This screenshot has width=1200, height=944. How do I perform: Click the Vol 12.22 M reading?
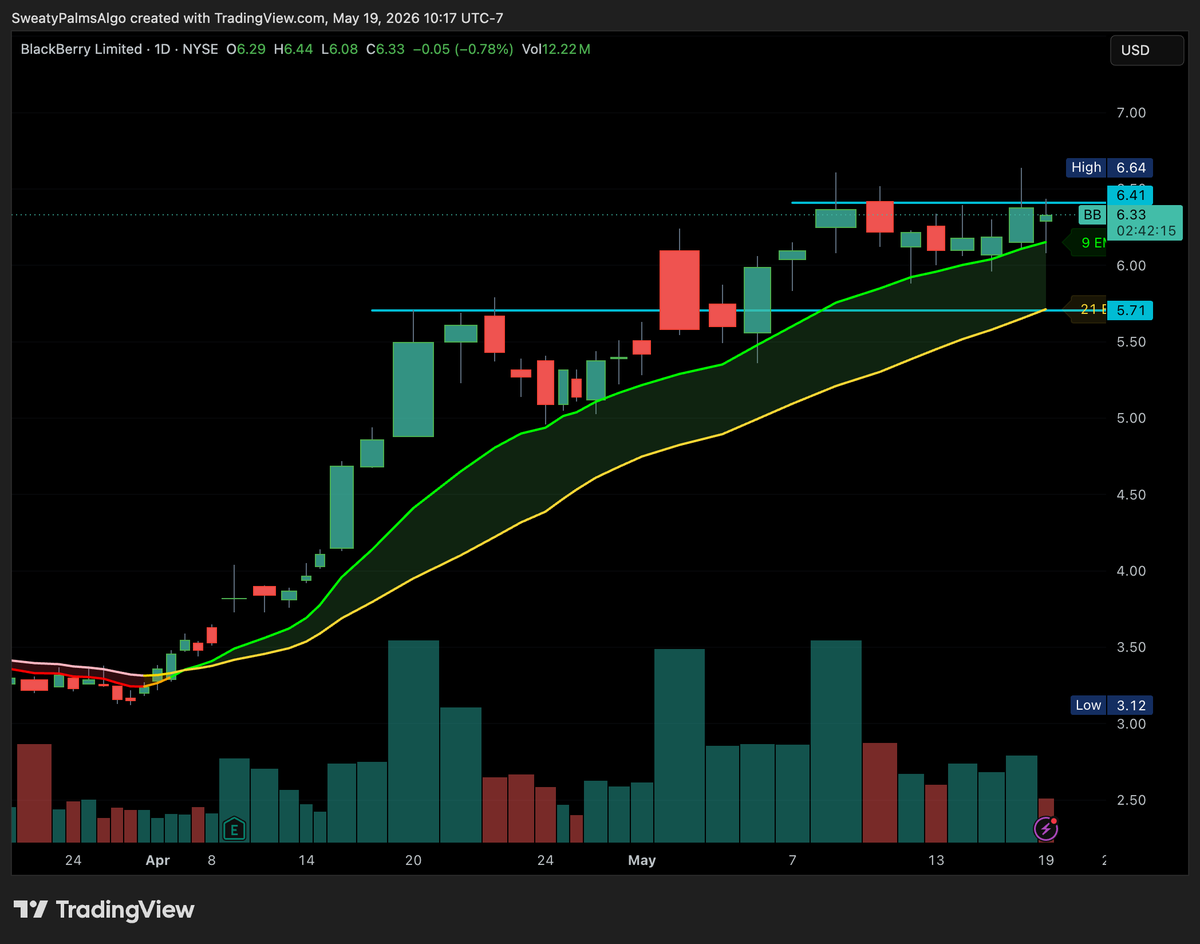(555, 49)
